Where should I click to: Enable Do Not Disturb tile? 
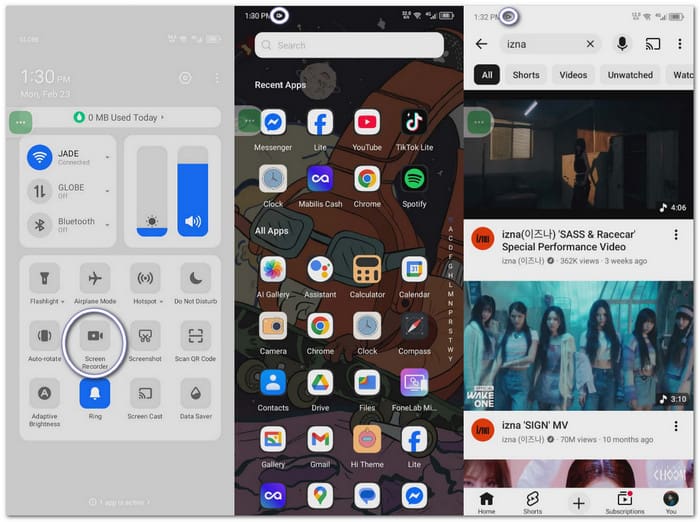(196, 278)
